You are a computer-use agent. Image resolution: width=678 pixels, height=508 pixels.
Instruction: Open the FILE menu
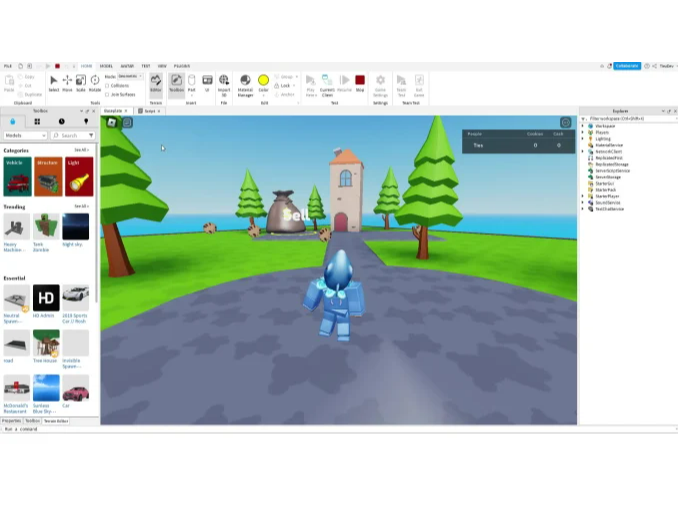[x=8, y=66]
